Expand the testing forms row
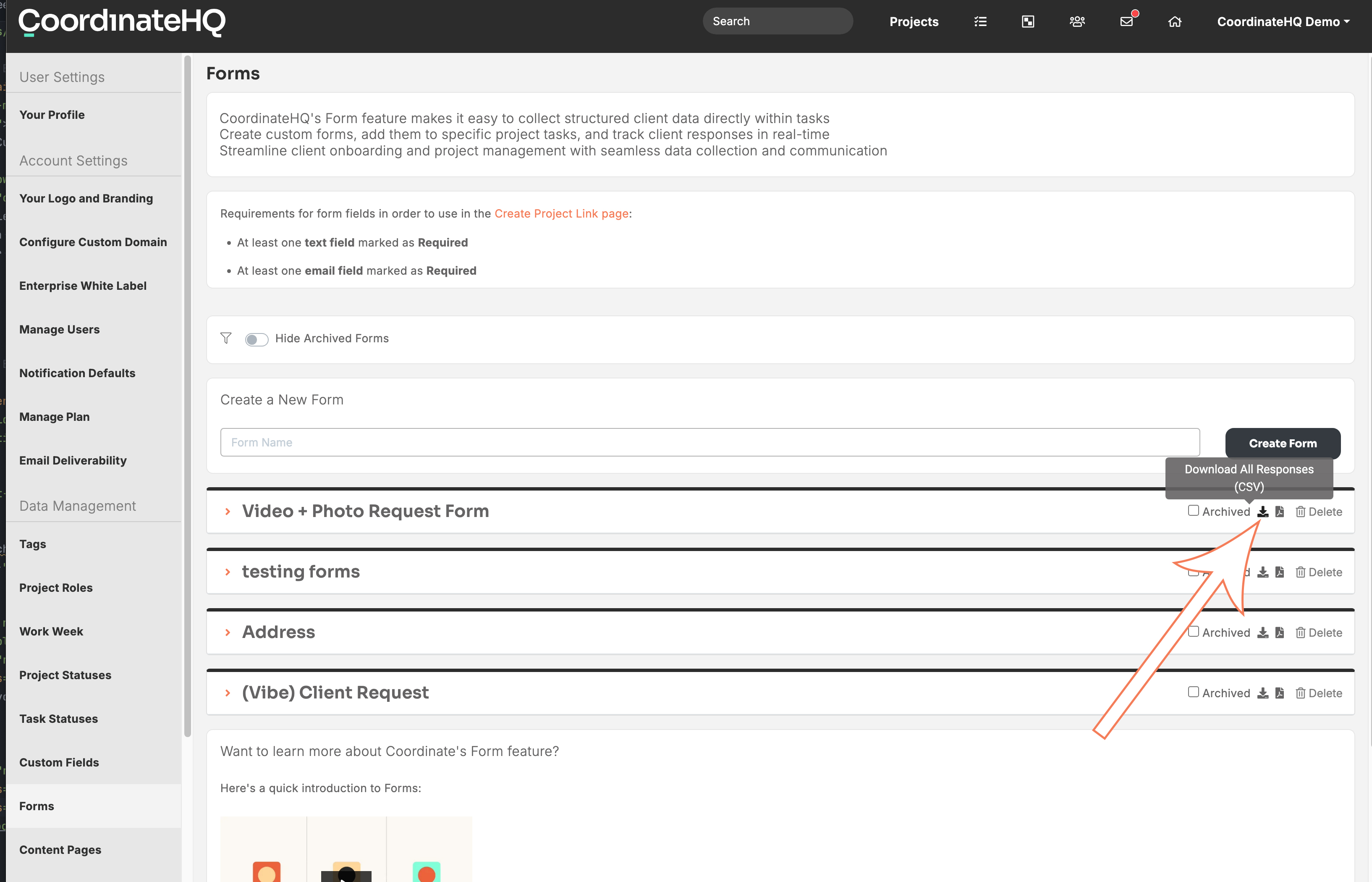The width and height of the screenshot is (1372, 882). pos(228,572)
